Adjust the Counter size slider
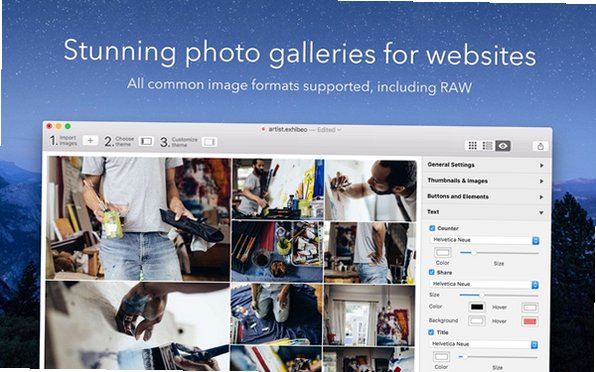This screenshot has width=596, height=372. (x=499, y=253)
